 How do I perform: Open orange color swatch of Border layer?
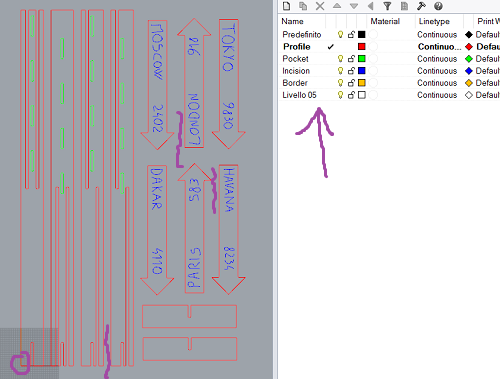click(x=362, y=83)
